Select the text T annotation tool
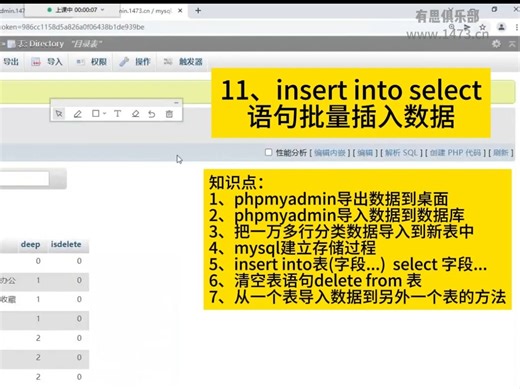 117,114
